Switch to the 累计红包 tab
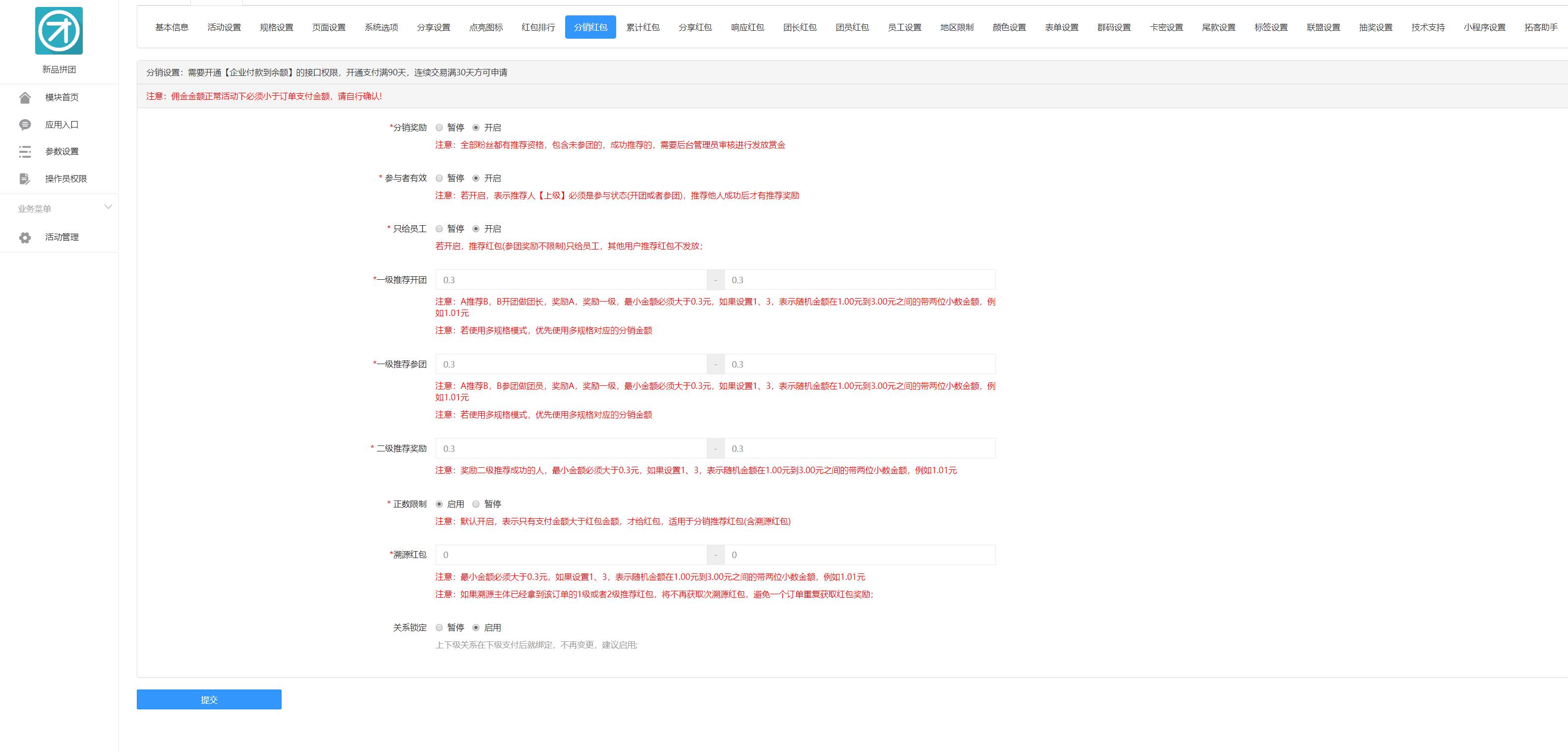Screen dimensions: 1568x752 click(643, 27)
